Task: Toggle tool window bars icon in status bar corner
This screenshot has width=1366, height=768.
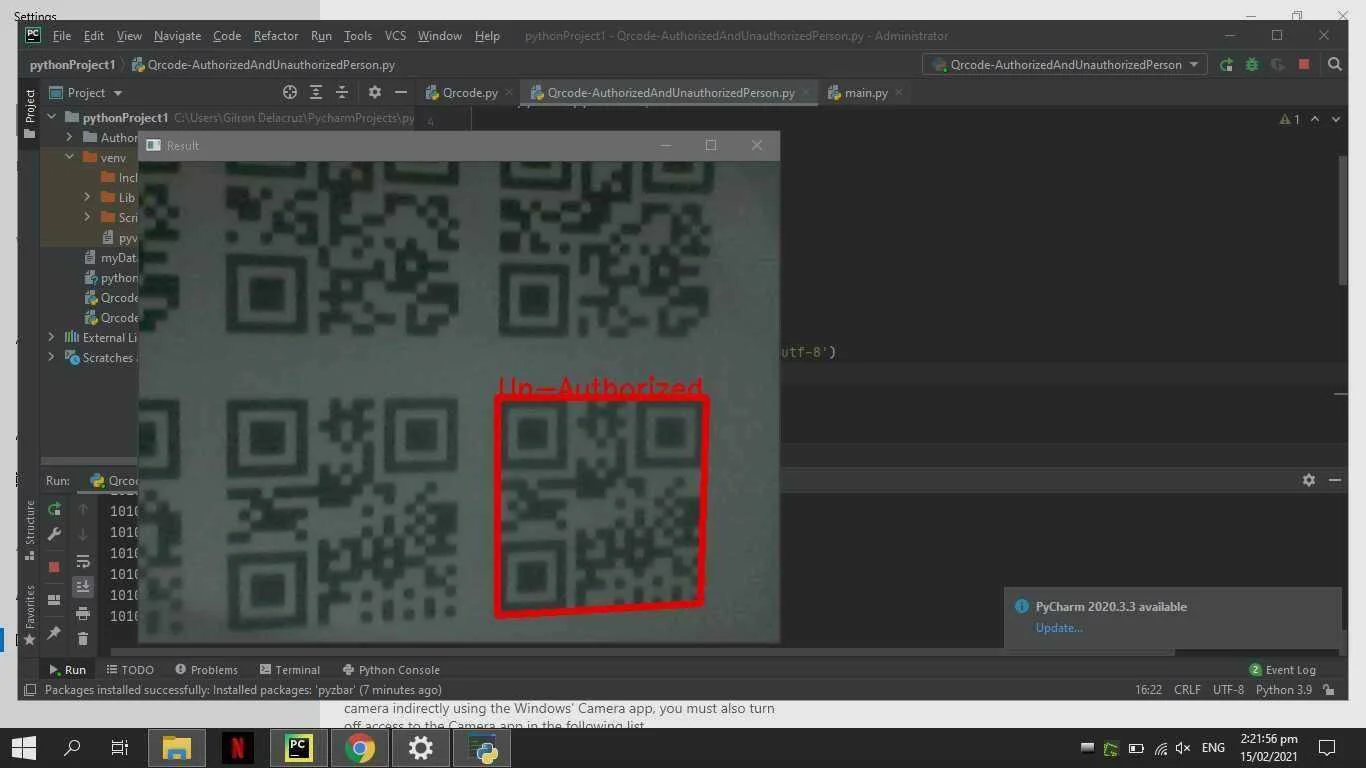Action: (x=30, y=690)
